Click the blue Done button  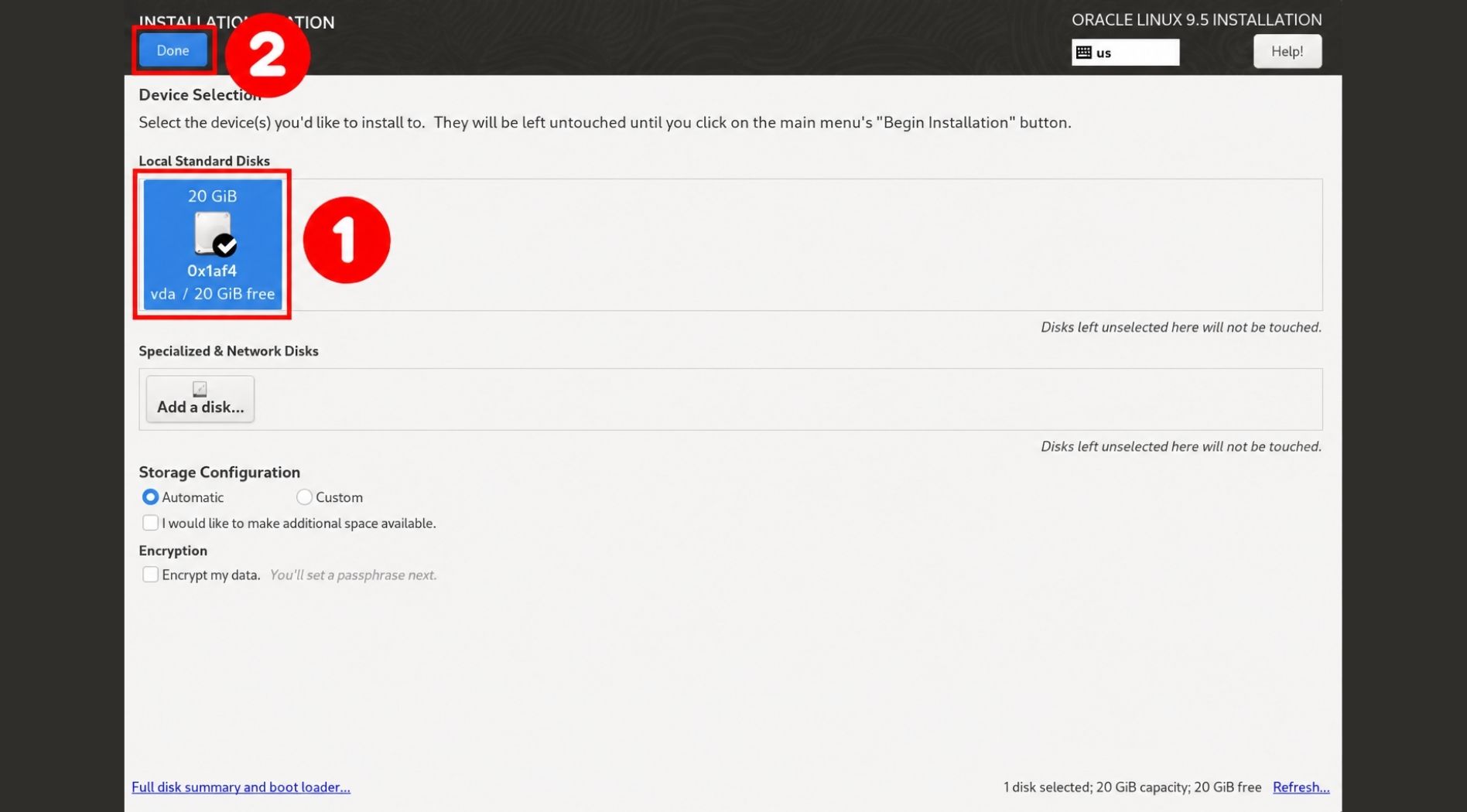(x=173, y=50)
